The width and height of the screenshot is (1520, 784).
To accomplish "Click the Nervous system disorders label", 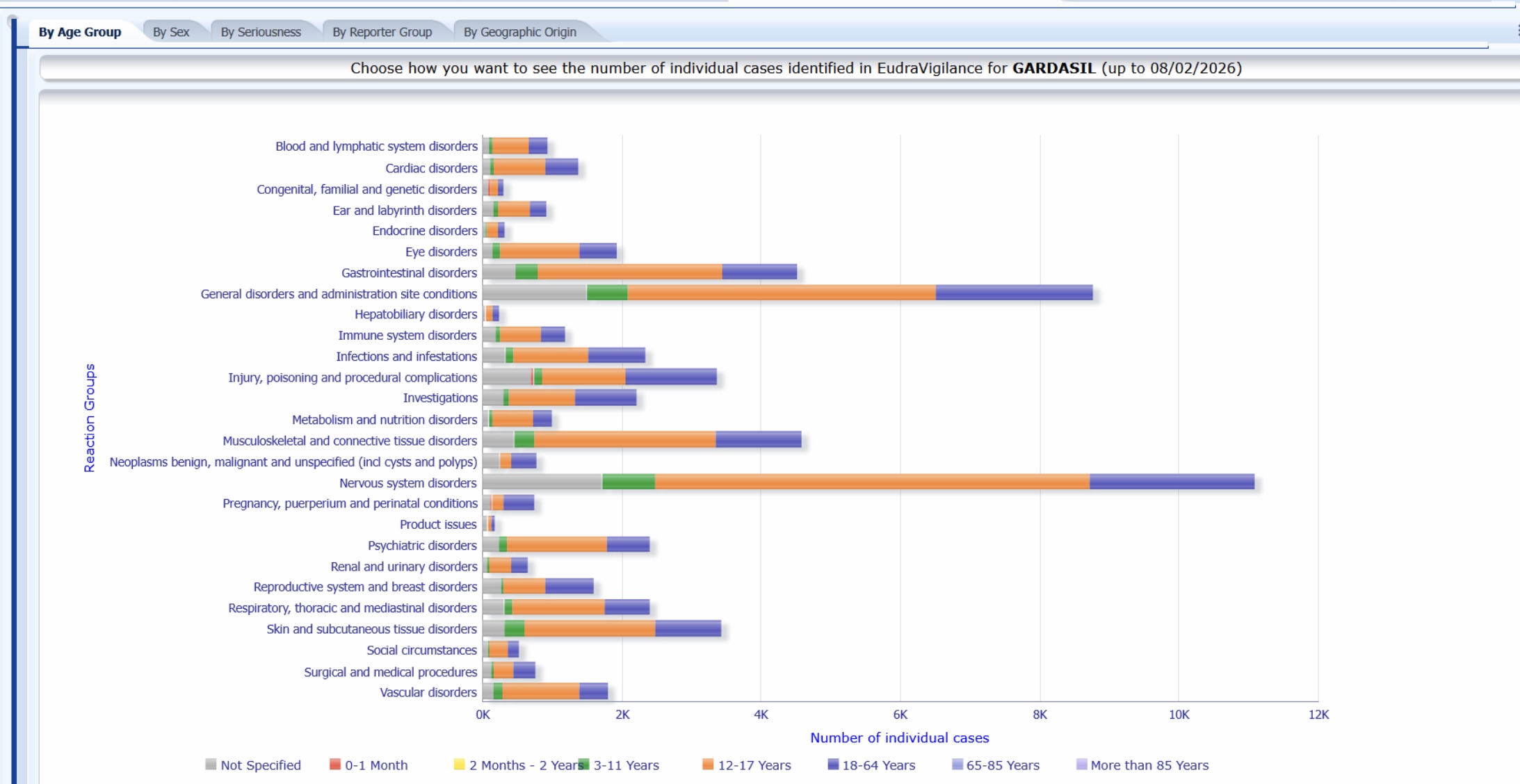I will point(408,483).
